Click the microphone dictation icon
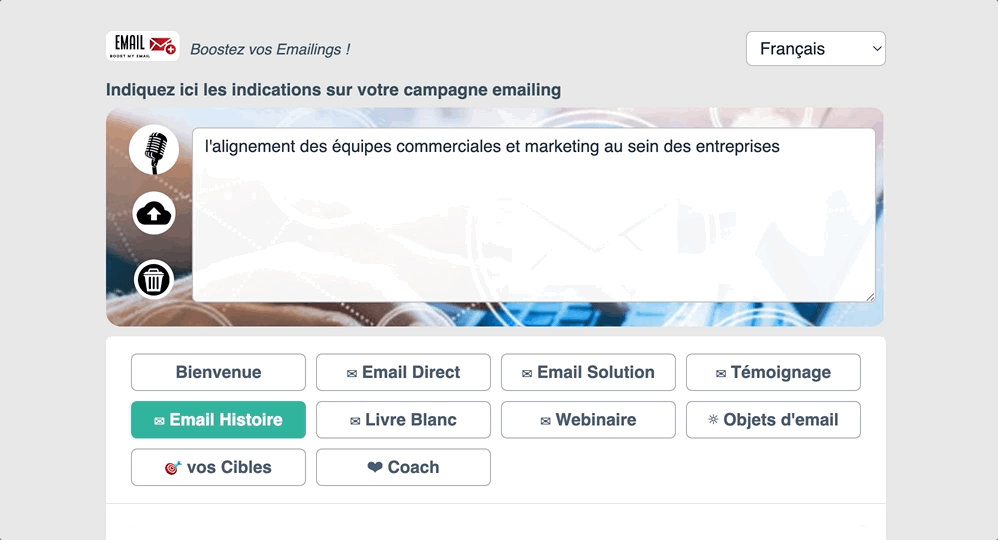The height and width of the screenshot is (540, 998). point(154,150)
